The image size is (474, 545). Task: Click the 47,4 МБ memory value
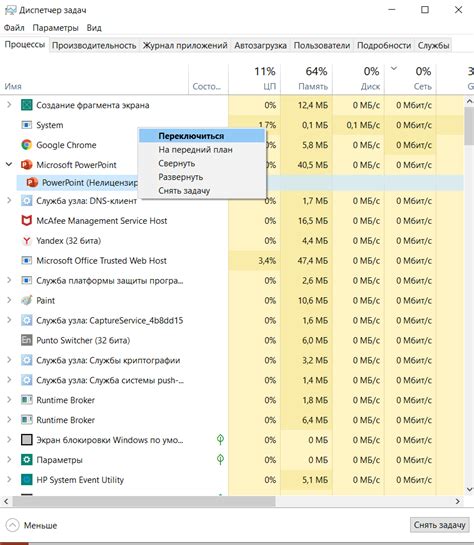(x=312, y=260)
